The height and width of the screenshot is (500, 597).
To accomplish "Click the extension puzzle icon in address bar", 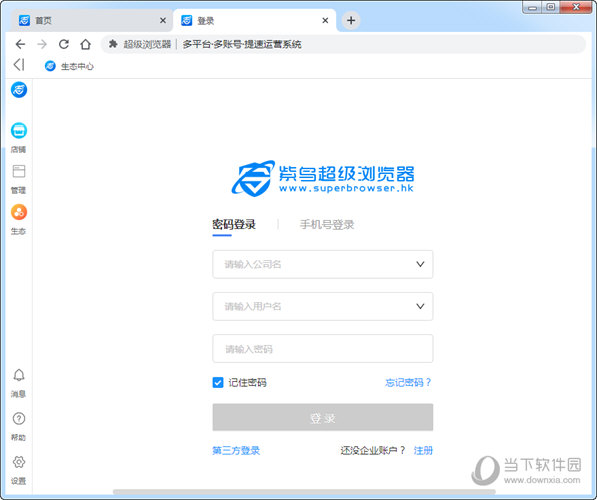I will 113,44.
